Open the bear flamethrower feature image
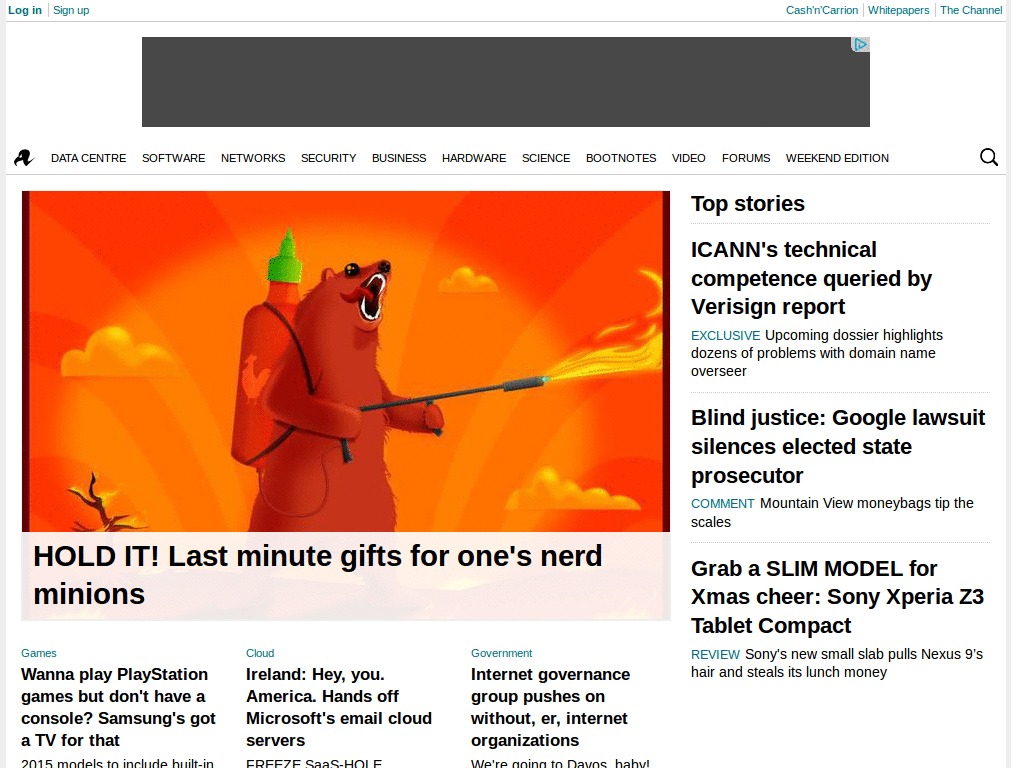Viewport: 1024px width, 768px height. click(345, 361)
